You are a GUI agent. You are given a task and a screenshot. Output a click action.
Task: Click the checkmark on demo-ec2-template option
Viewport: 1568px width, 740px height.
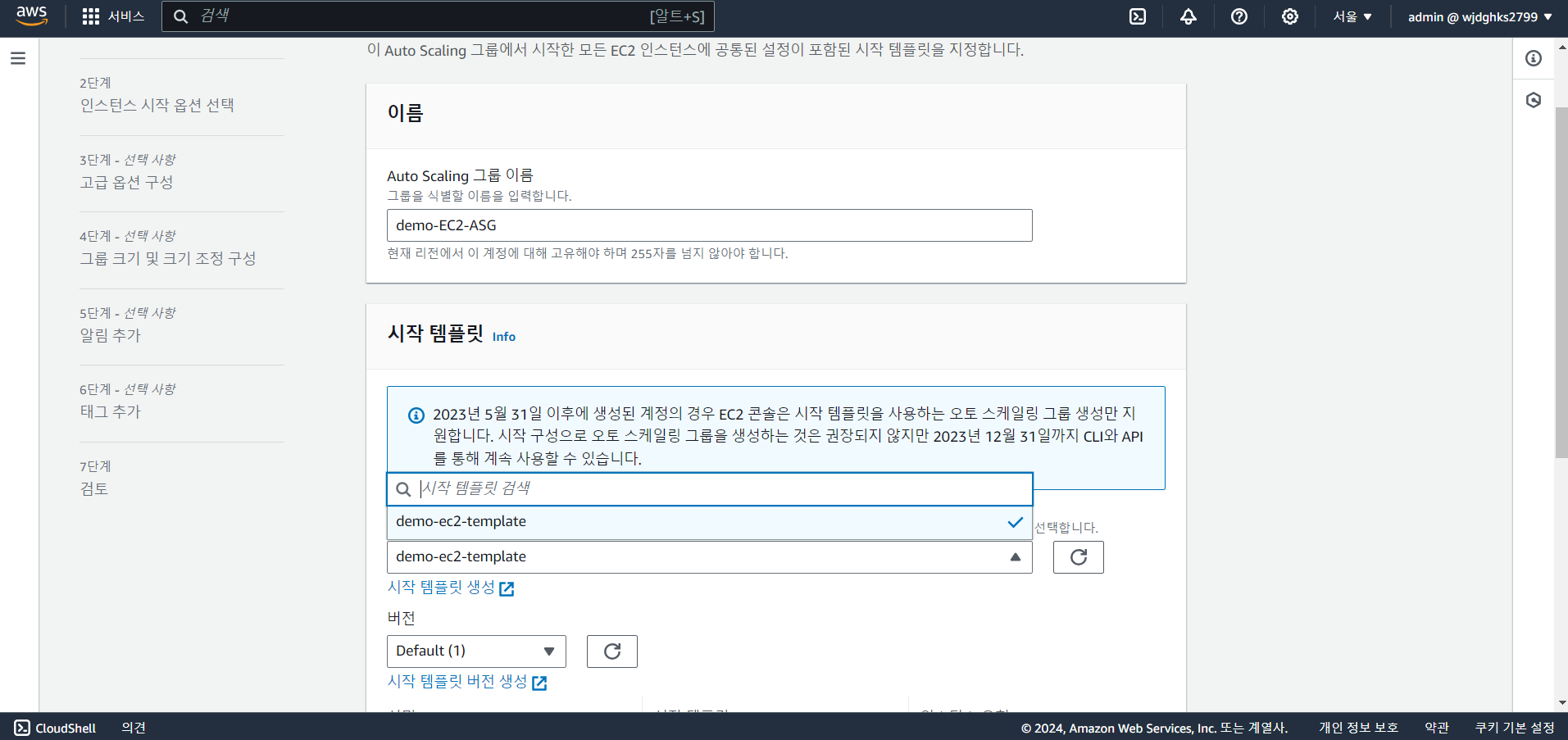pos(1015,522)
